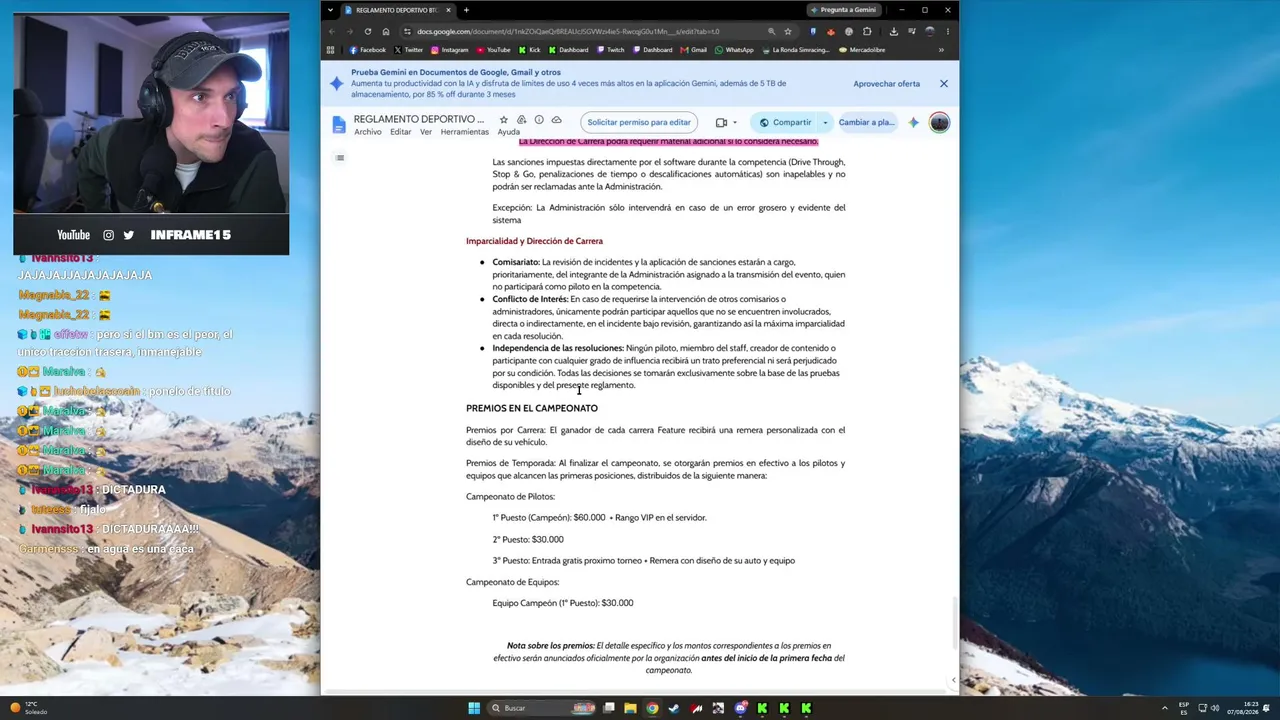Bookmark this page with the star in address bar
Image resolution: width=1280 pixels, height=720 pixels.
click(x=788, y=31)
